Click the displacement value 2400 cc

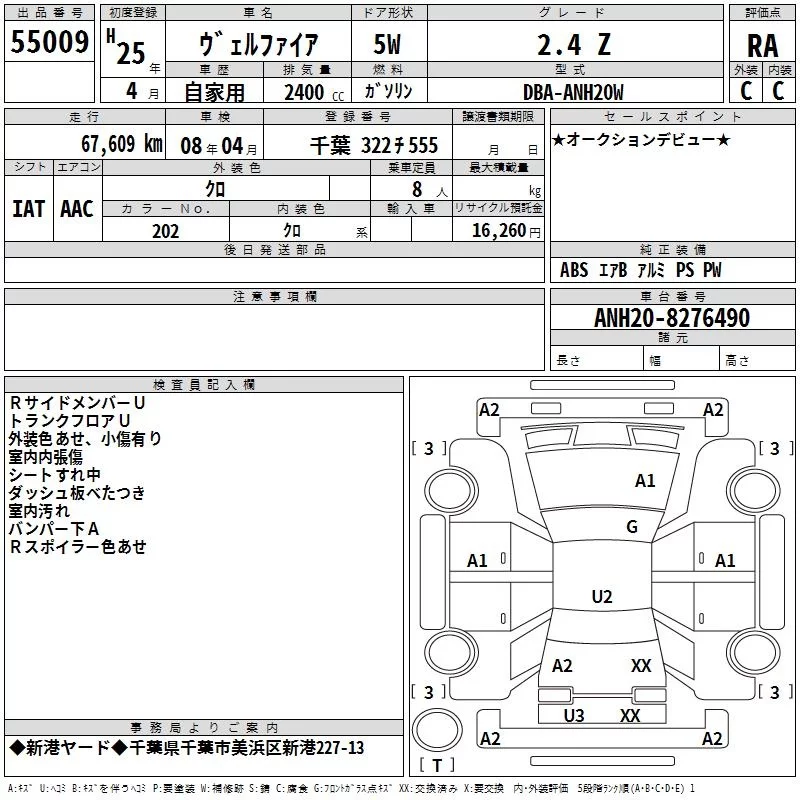(314, 92)
